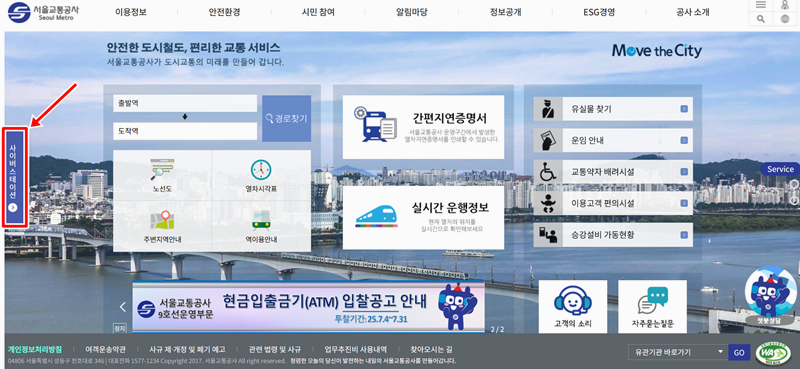
Task: Click the 유실물 찾기 officer icon
Action: coord(547,109)
